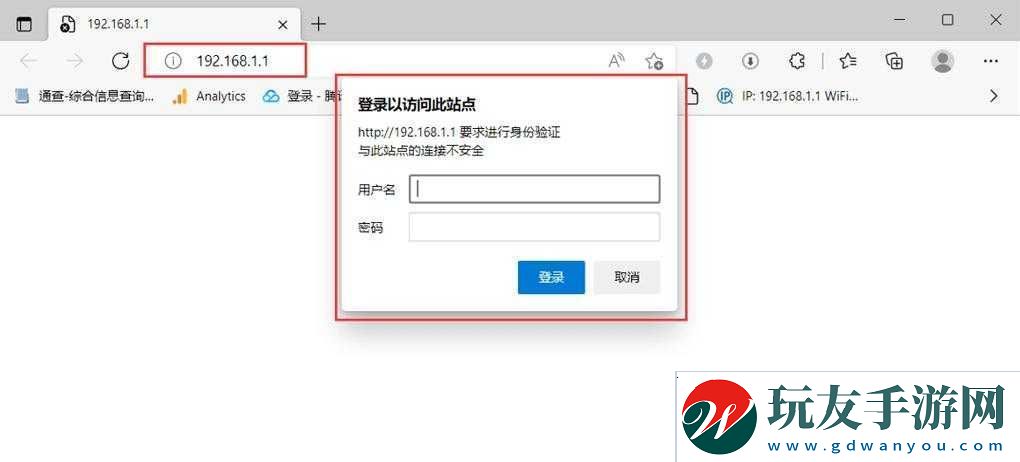This screenshot has height=462, width=1020.
Task: Focus the 用户名 input field
Action: coord(534,189)
